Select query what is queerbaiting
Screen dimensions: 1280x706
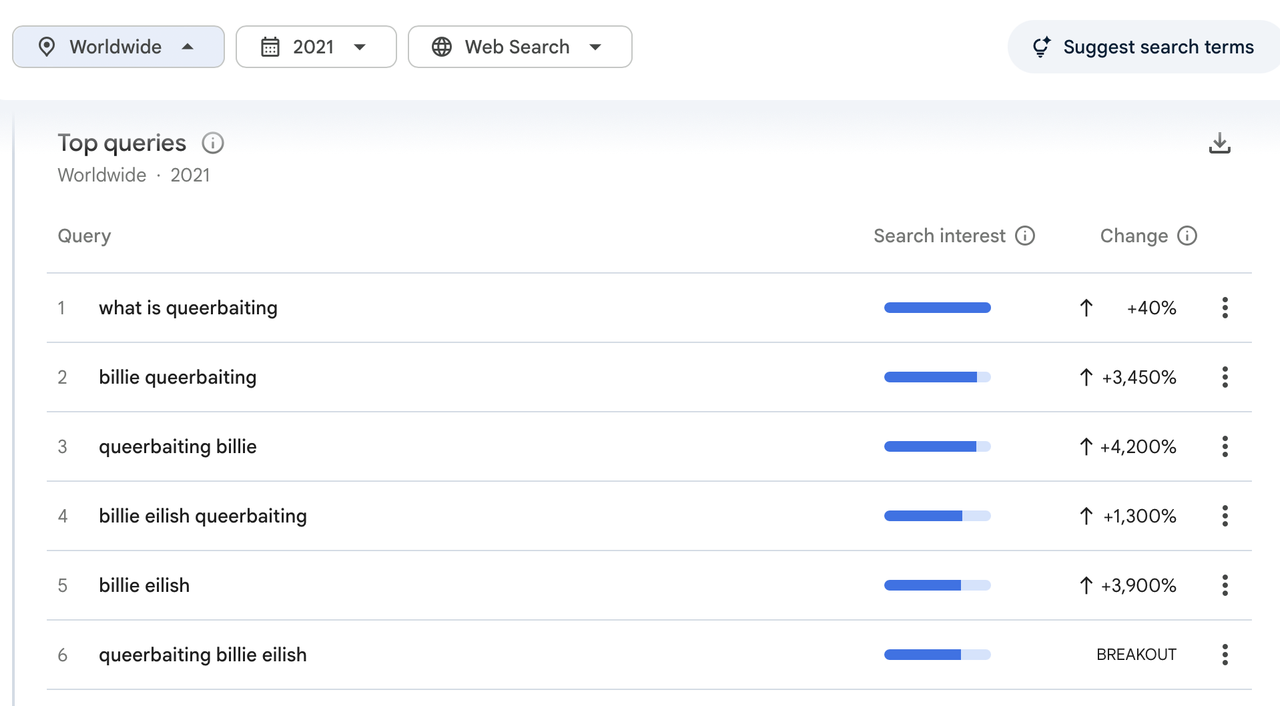point(188,308)
